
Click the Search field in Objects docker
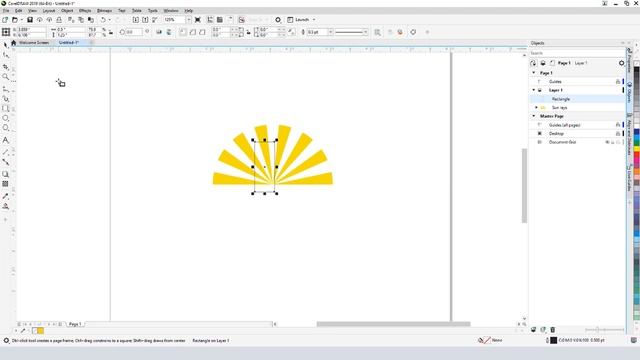pos(577,53)
